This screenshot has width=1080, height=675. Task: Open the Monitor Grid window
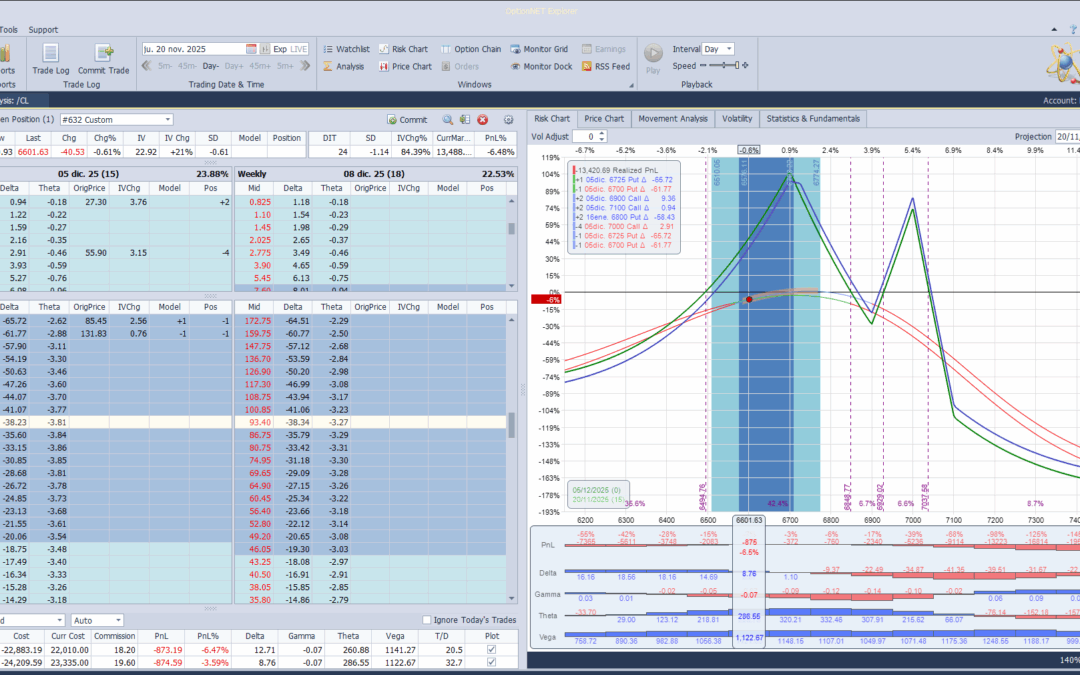coord(538,49)
